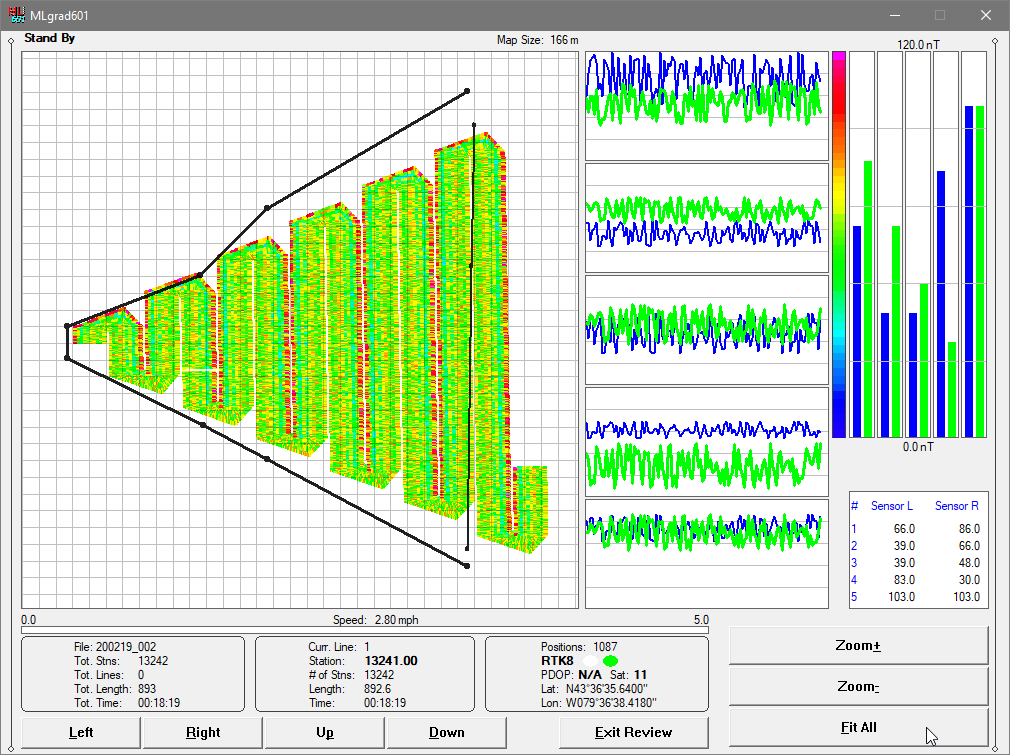Zoom in with the Zoom+ button
Image resolution: width=1010 pixels, height=755 pixels.
(x=858, y=645)
